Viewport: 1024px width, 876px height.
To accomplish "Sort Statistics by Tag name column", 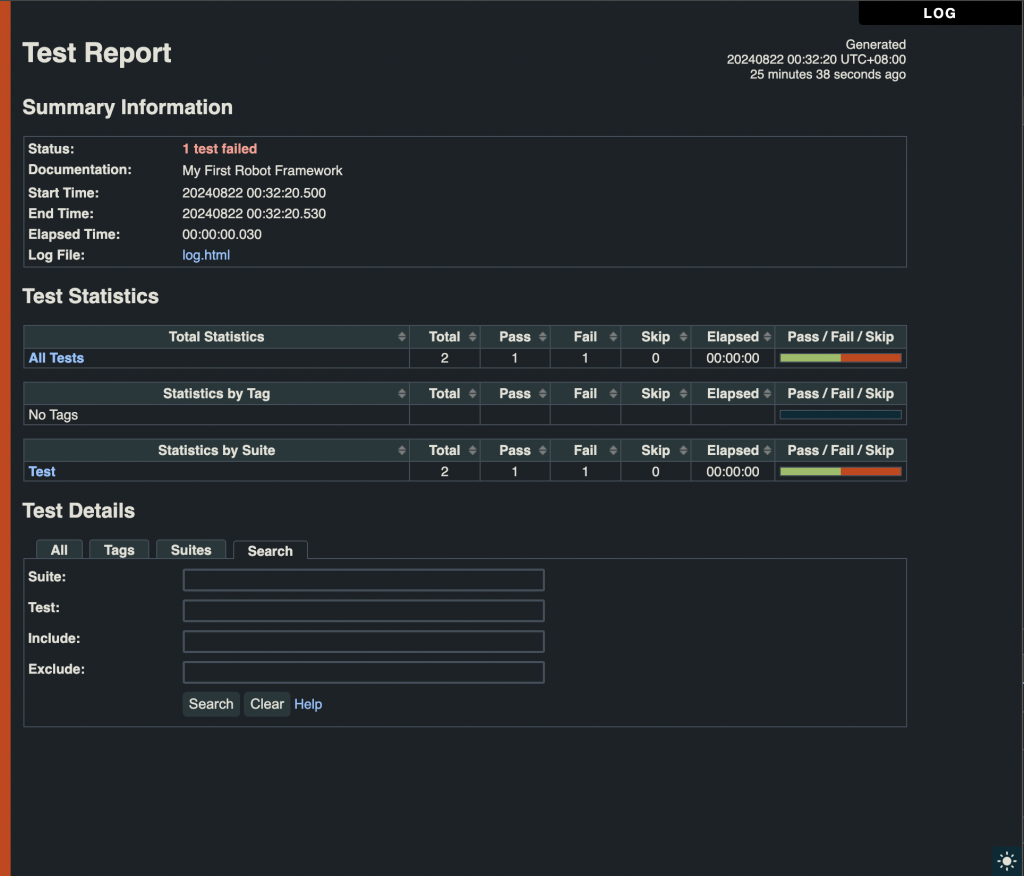I will 216,393.
